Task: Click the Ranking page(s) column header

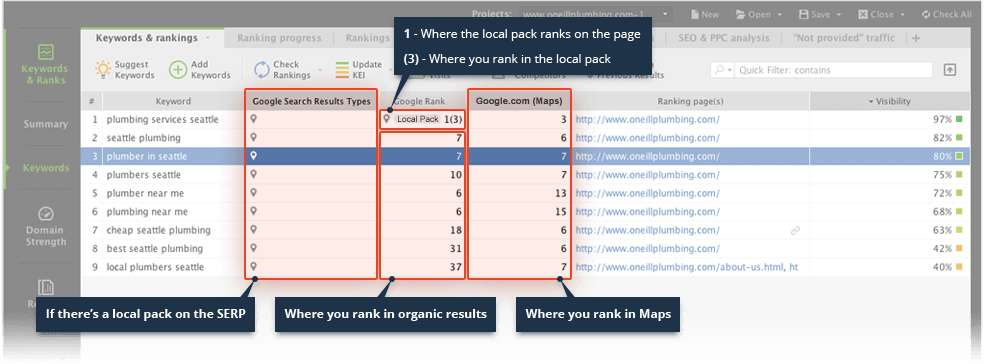Action: click(x=690, y=101)
